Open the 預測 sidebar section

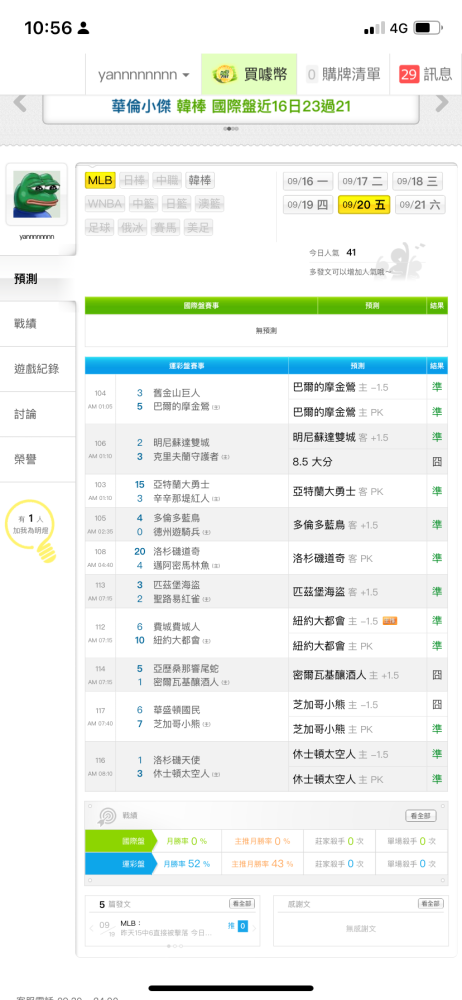click(38, 279)
